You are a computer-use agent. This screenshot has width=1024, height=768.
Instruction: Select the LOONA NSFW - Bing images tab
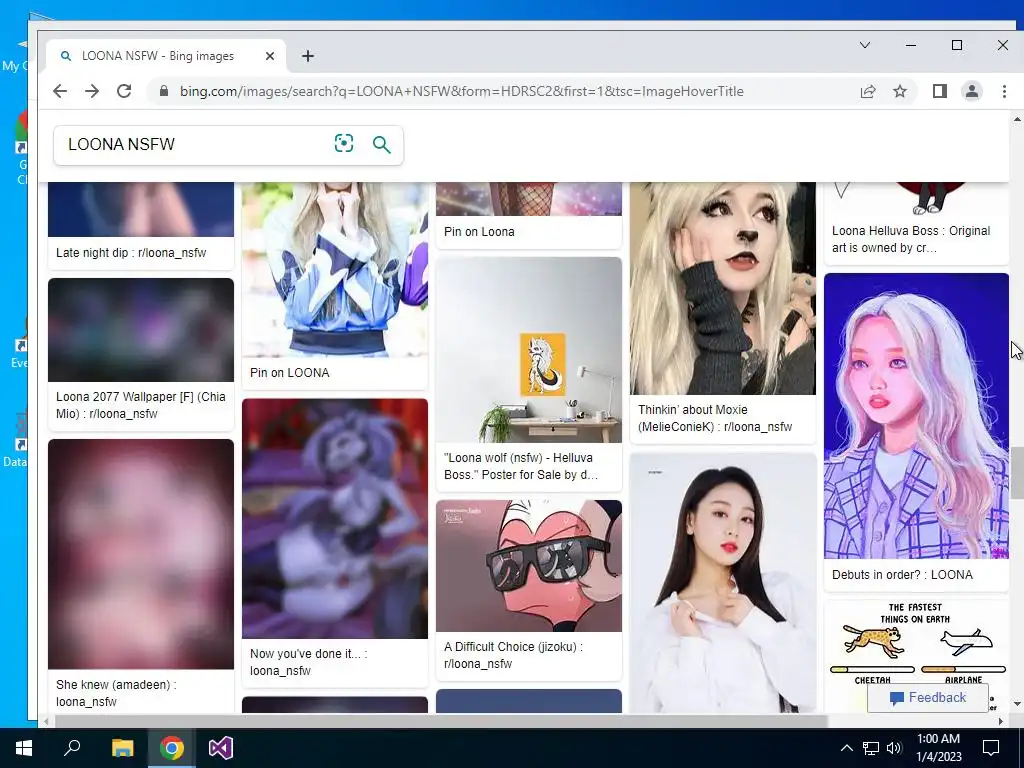coord(166,56)
